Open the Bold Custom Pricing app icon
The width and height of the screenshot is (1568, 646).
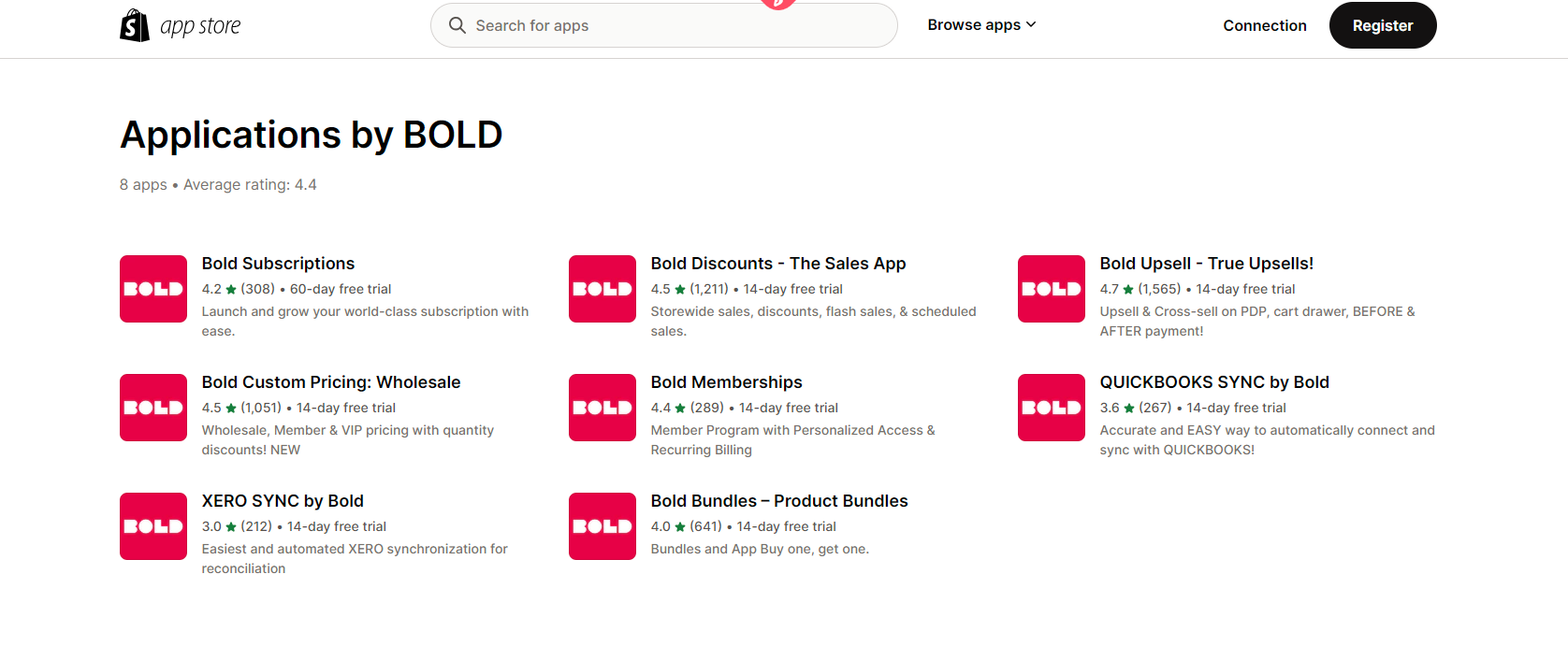pyautogui.click(x=153, y=408)
